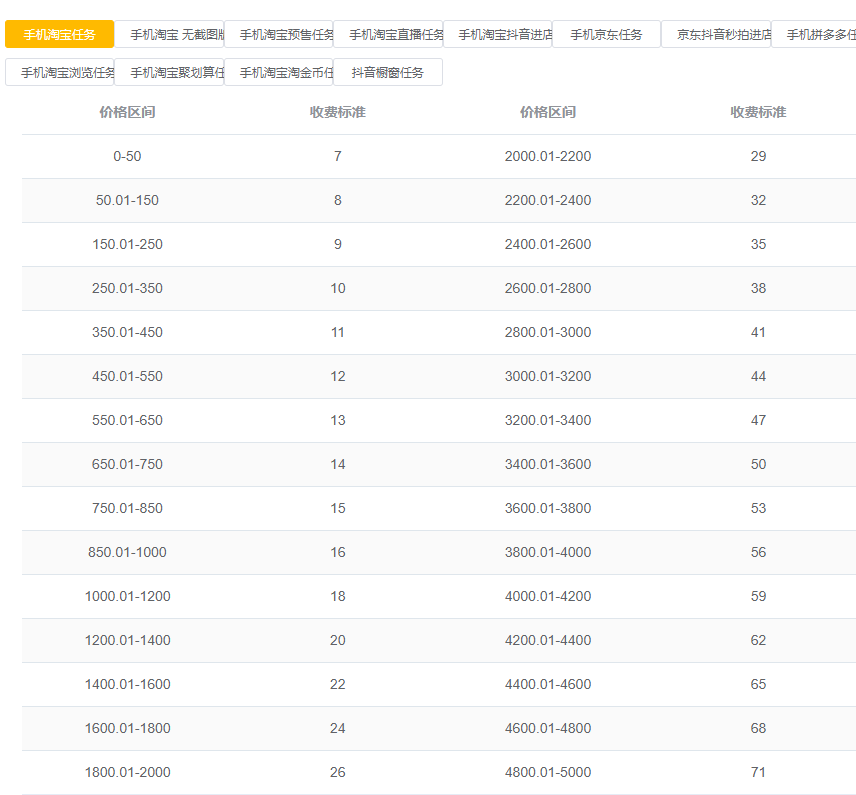Open the 手机淘宝直播任务 tab
The height and width of the screenshot is (795, 856).
pyautogui.click(x=388, y=34)
